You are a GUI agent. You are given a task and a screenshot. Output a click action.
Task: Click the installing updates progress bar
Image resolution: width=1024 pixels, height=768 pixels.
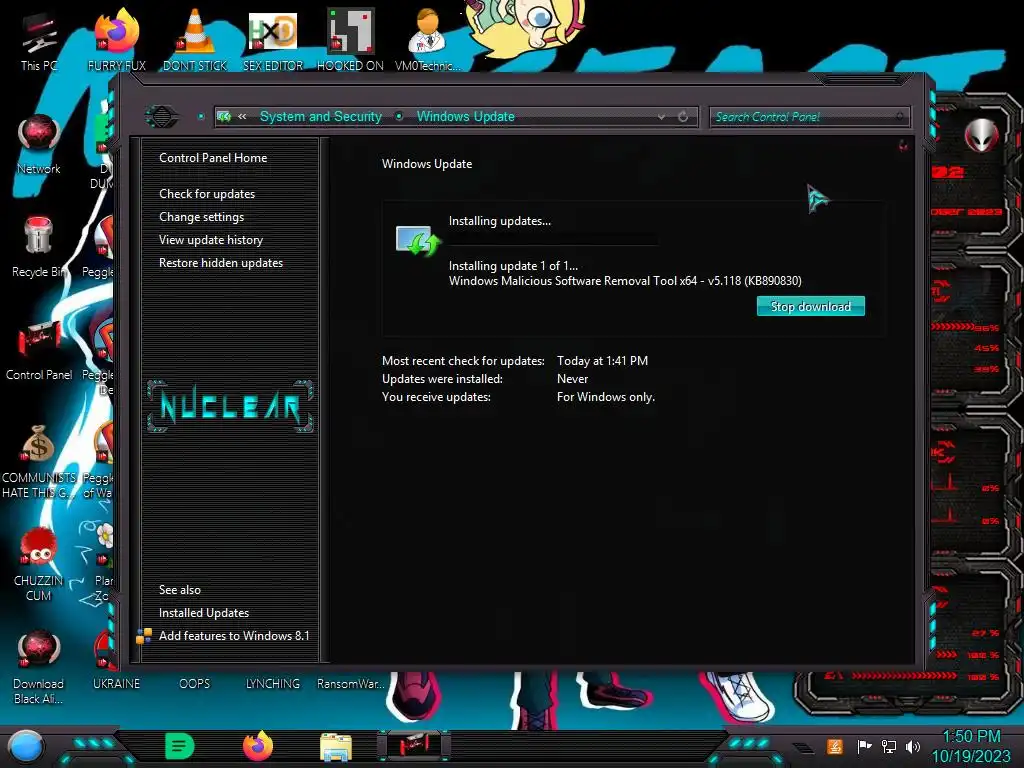tap(553, 241)
